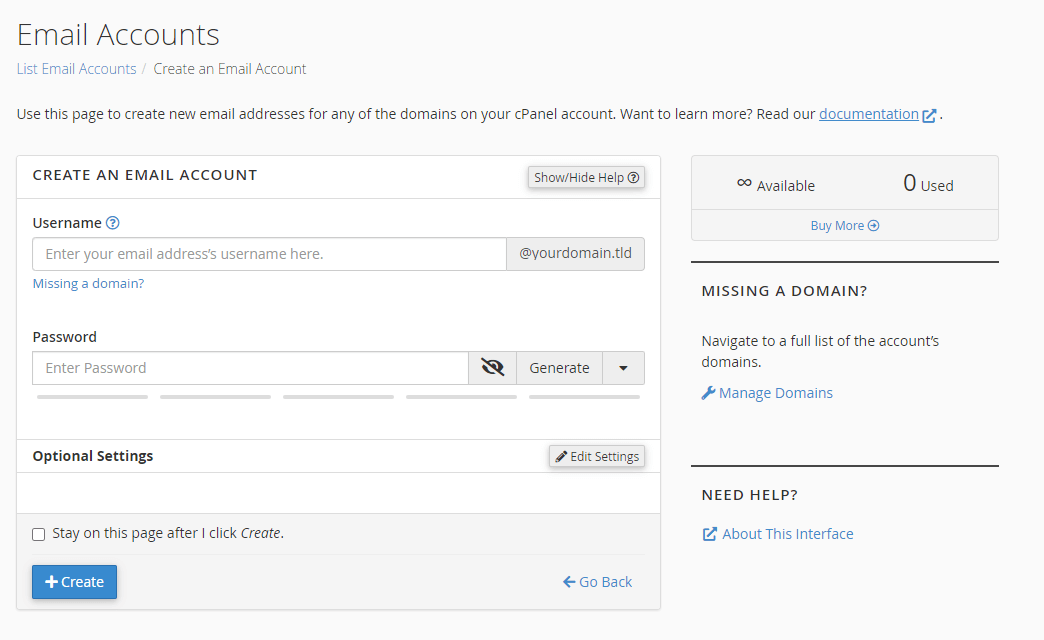Click the Optional Settings heading
The width and height of the screenshot is (1044, 640).
[93, 456]
